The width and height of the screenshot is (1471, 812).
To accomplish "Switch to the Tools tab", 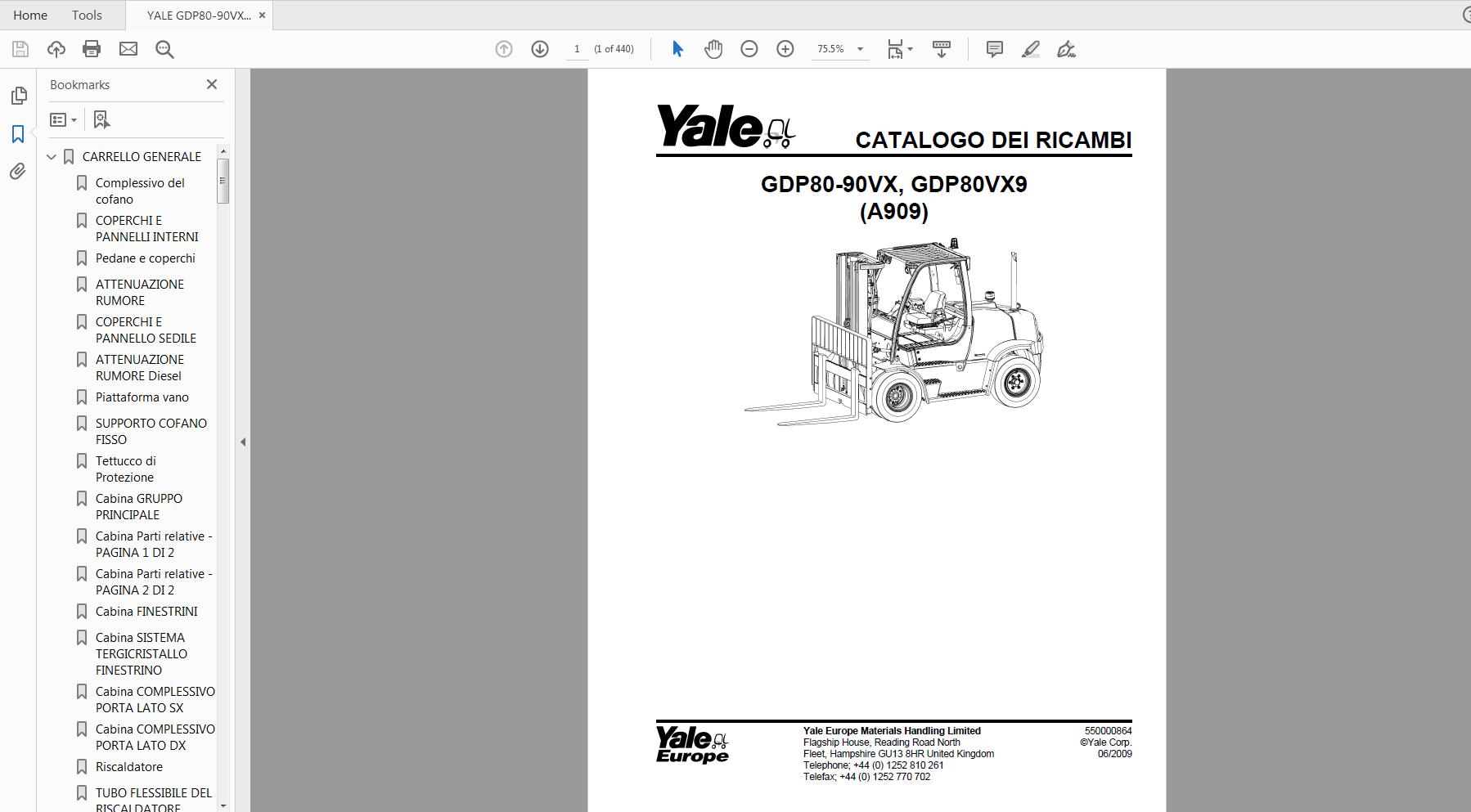I will pos(86,15).
